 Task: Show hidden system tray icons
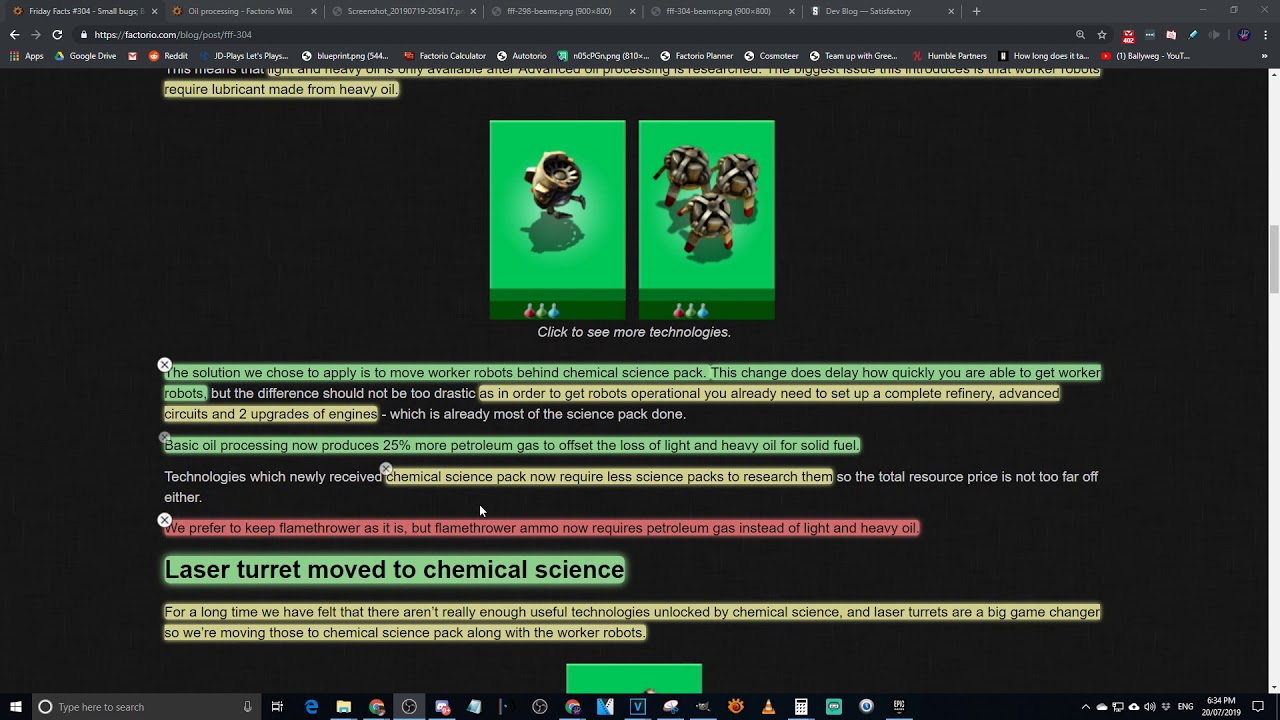[x=1085, y=707]
